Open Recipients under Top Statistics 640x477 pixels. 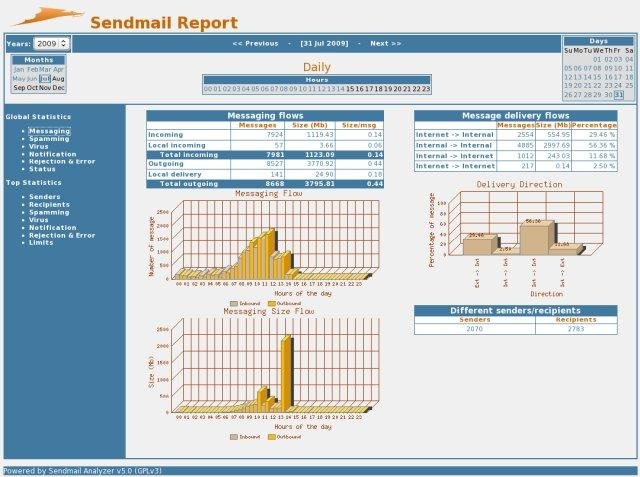(x=50, y=205)
